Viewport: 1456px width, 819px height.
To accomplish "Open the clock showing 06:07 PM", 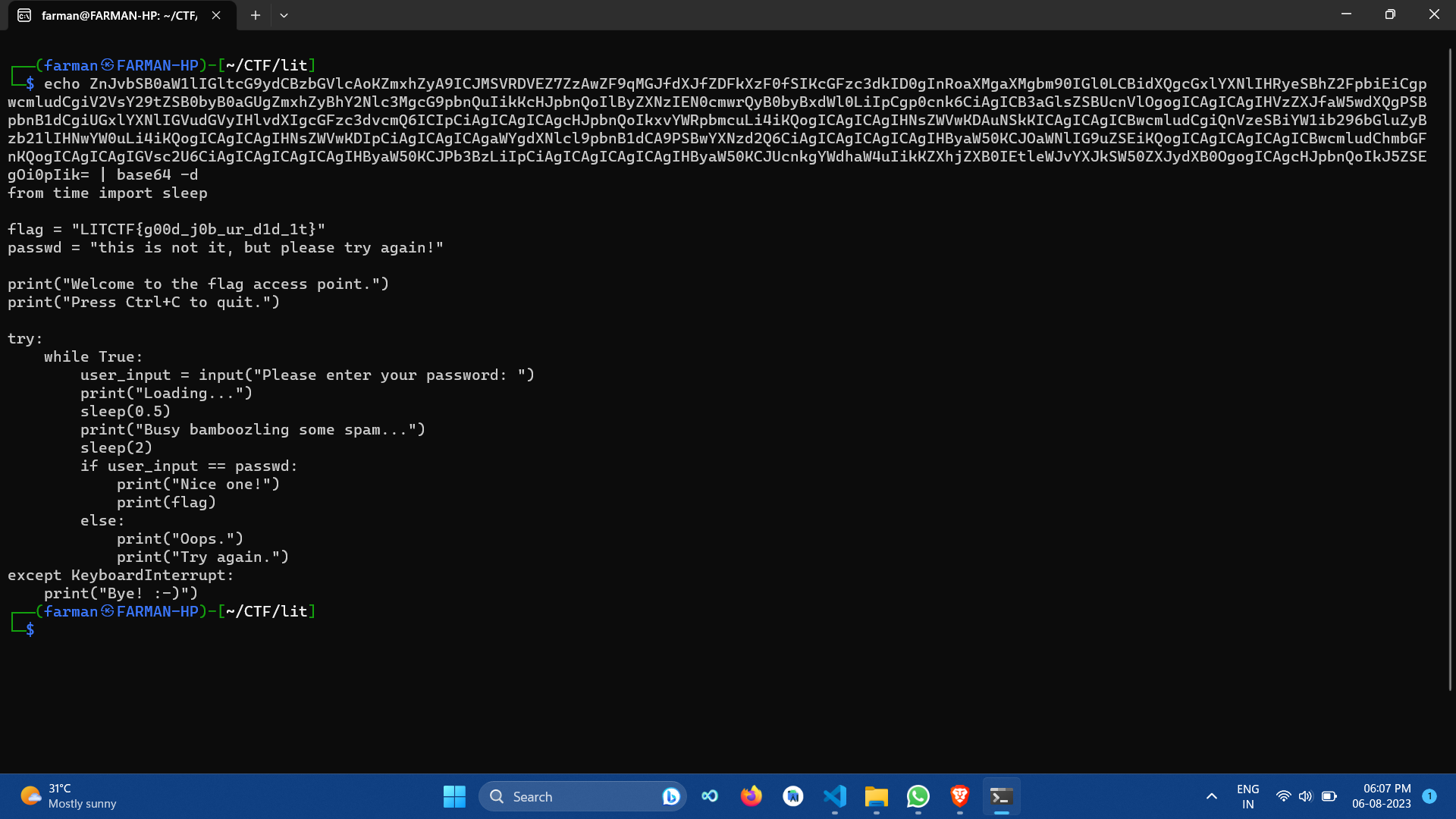I will 1381,796.
